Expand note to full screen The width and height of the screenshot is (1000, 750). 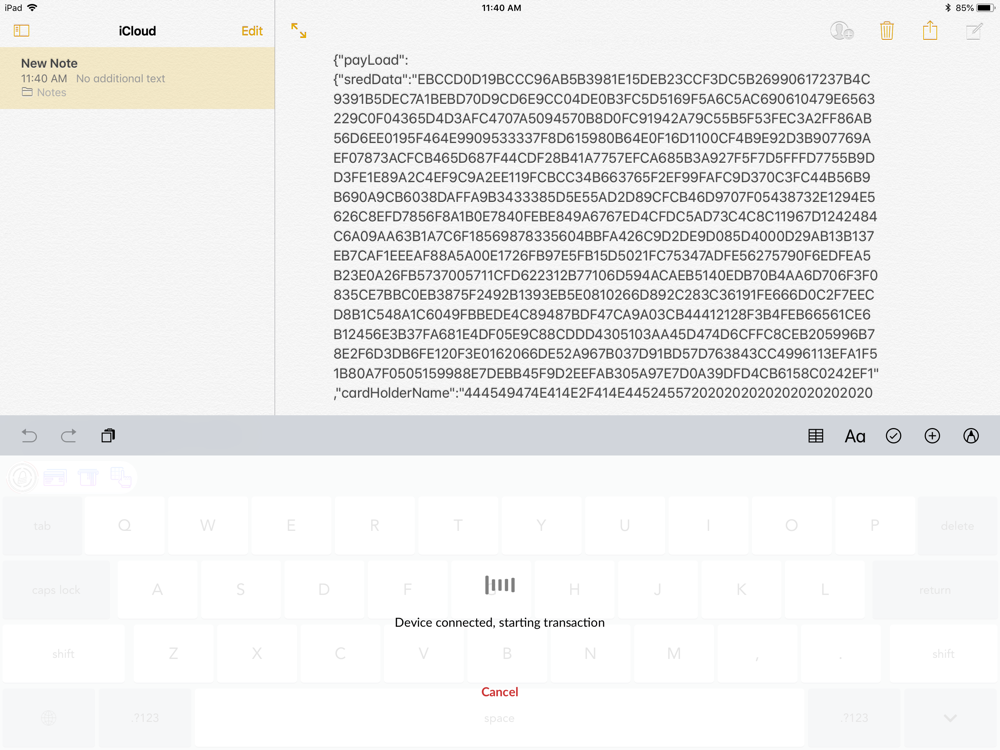tap(298, 31)
